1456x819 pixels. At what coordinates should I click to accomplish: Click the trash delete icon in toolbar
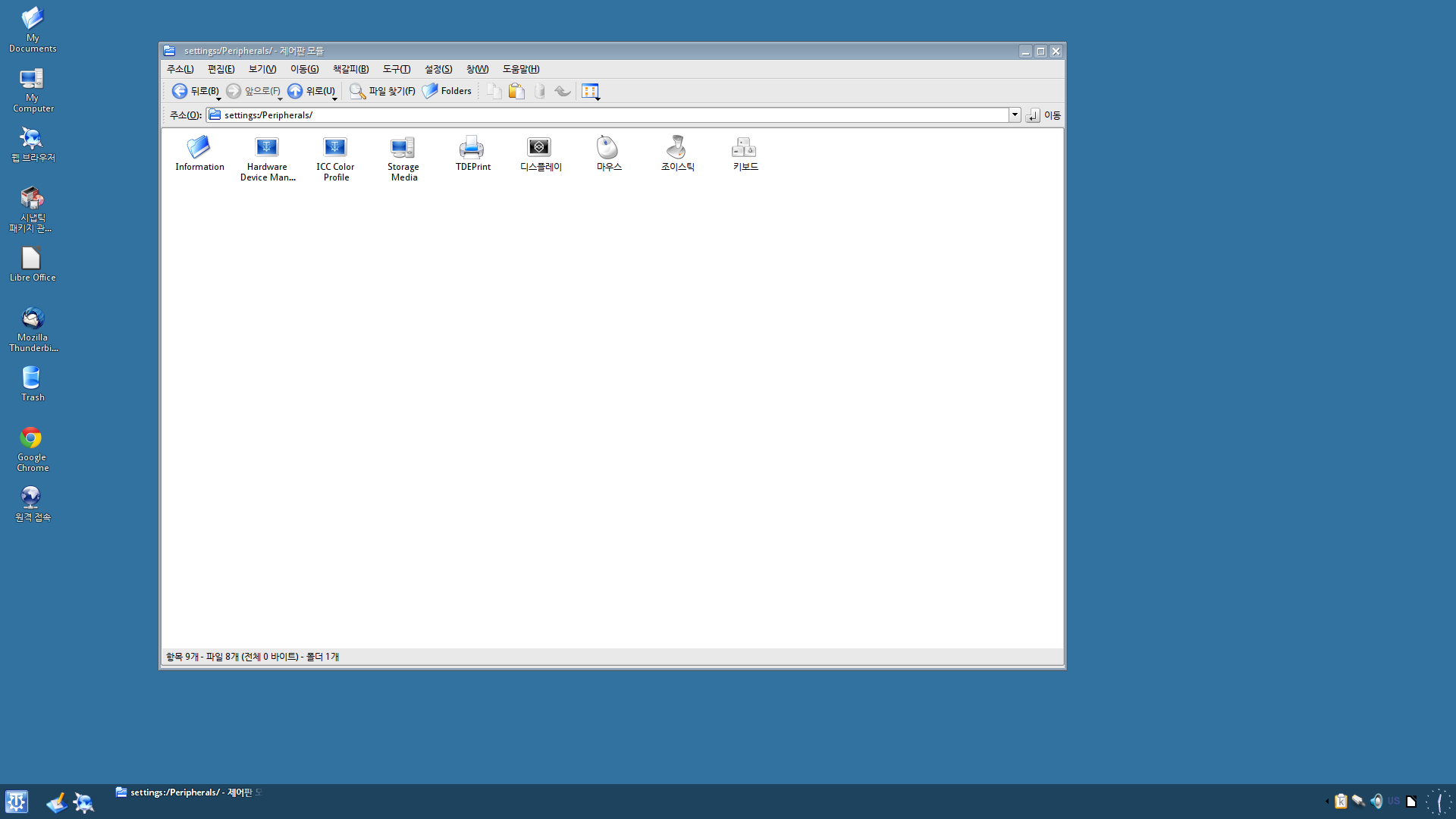click(x=539, y=91)
